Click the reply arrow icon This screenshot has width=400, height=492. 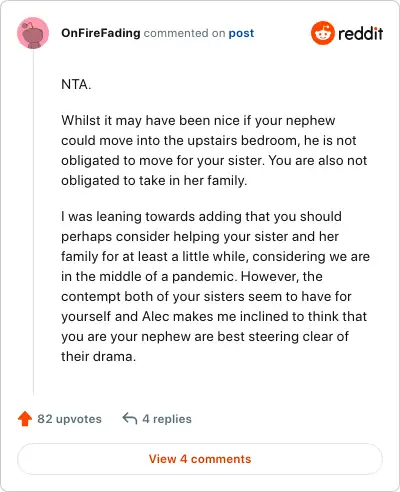130,418
